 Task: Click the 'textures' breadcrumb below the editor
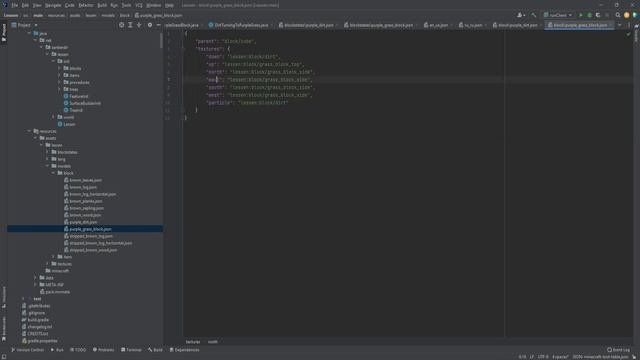tap(193, 342)
